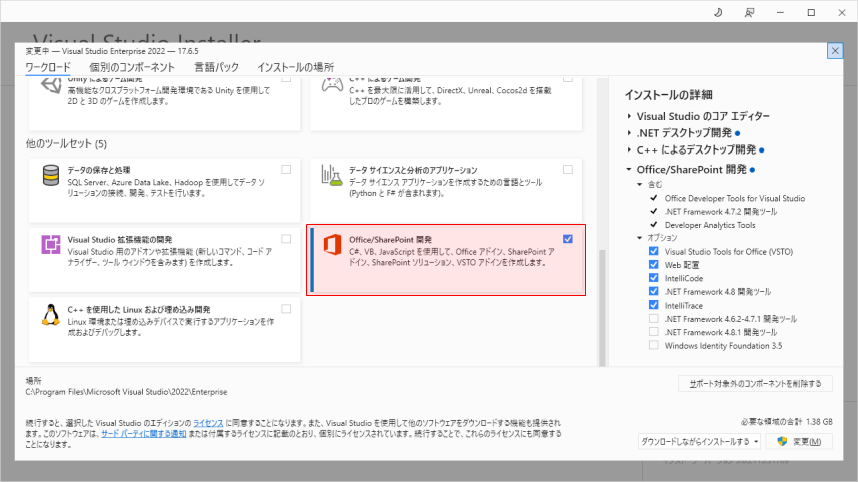Uncheck the IntelliTrace option
858x482 pixels.
tap(653, 305)
